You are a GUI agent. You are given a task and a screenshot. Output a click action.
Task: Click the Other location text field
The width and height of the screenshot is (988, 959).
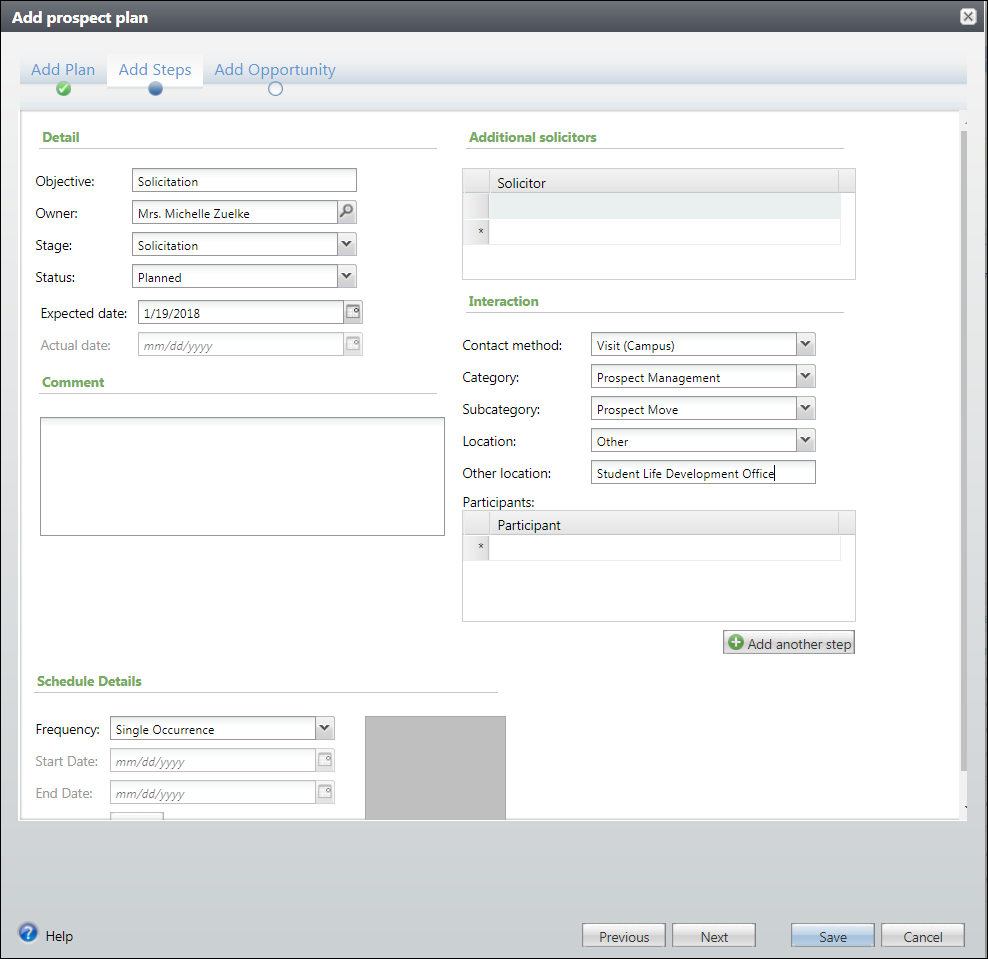[x=703, y=473]
